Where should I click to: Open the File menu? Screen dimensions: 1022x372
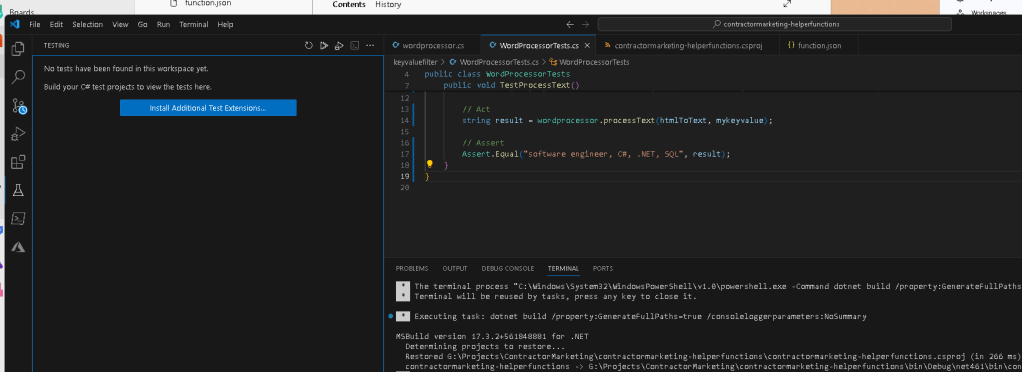coord(35,24)
